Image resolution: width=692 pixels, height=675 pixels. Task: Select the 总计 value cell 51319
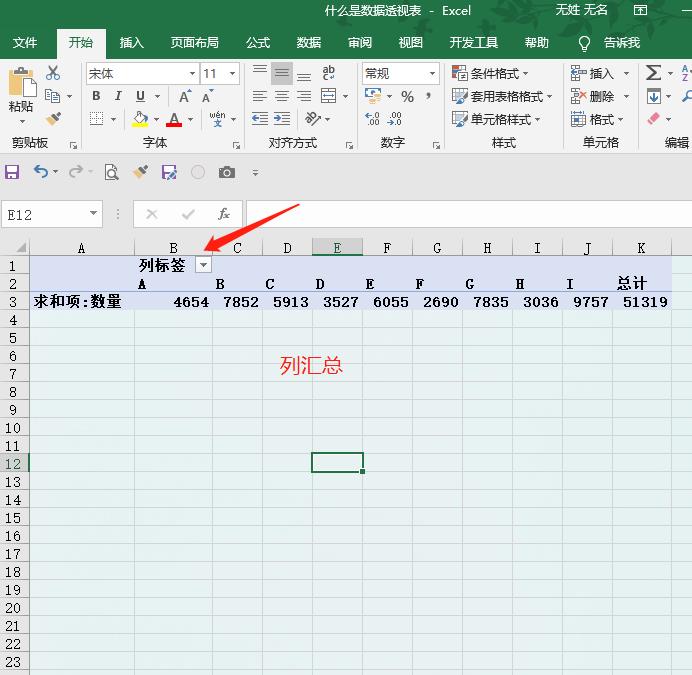[x=642, y=302]
